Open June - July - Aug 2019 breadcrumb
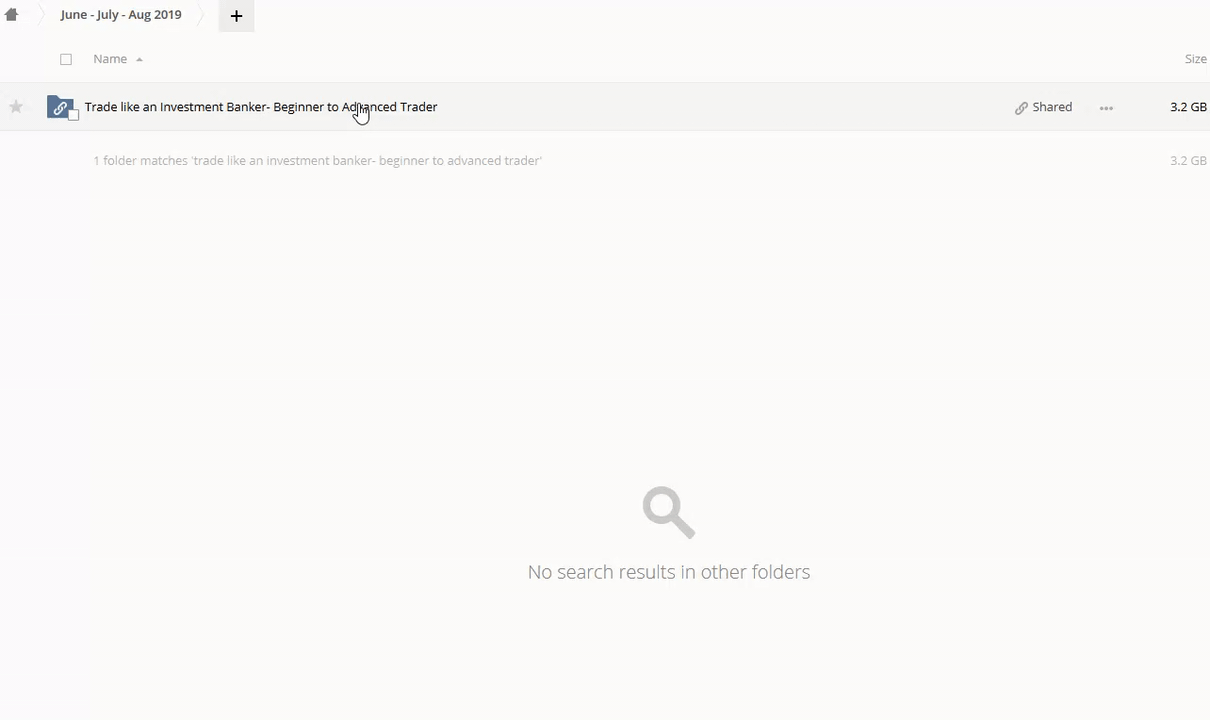1210x720 pixels. [121, 15]
